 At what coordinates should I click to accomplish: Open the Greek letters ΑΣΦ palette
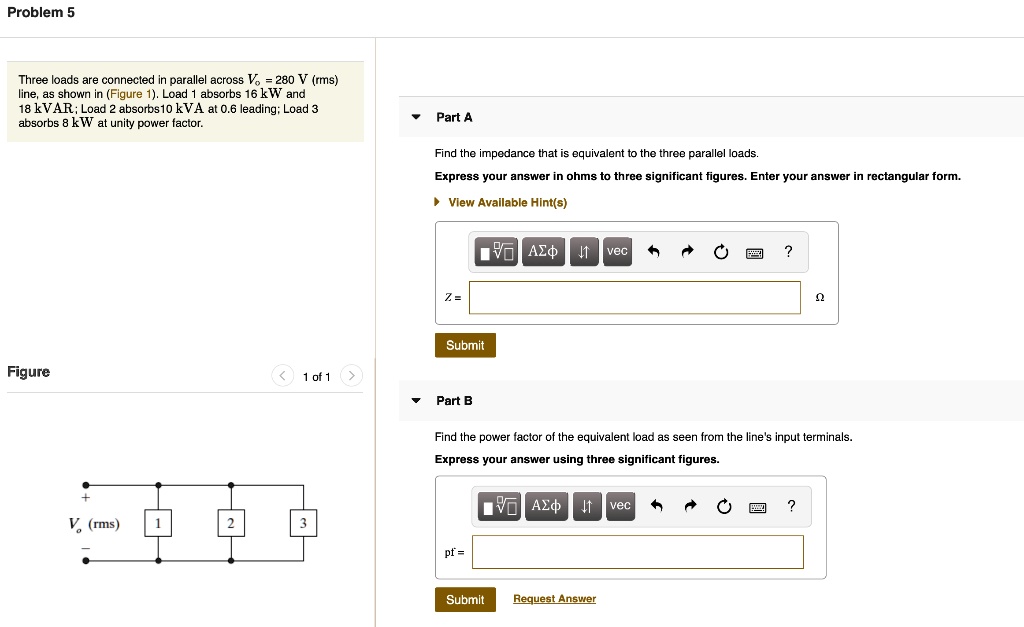543,251
